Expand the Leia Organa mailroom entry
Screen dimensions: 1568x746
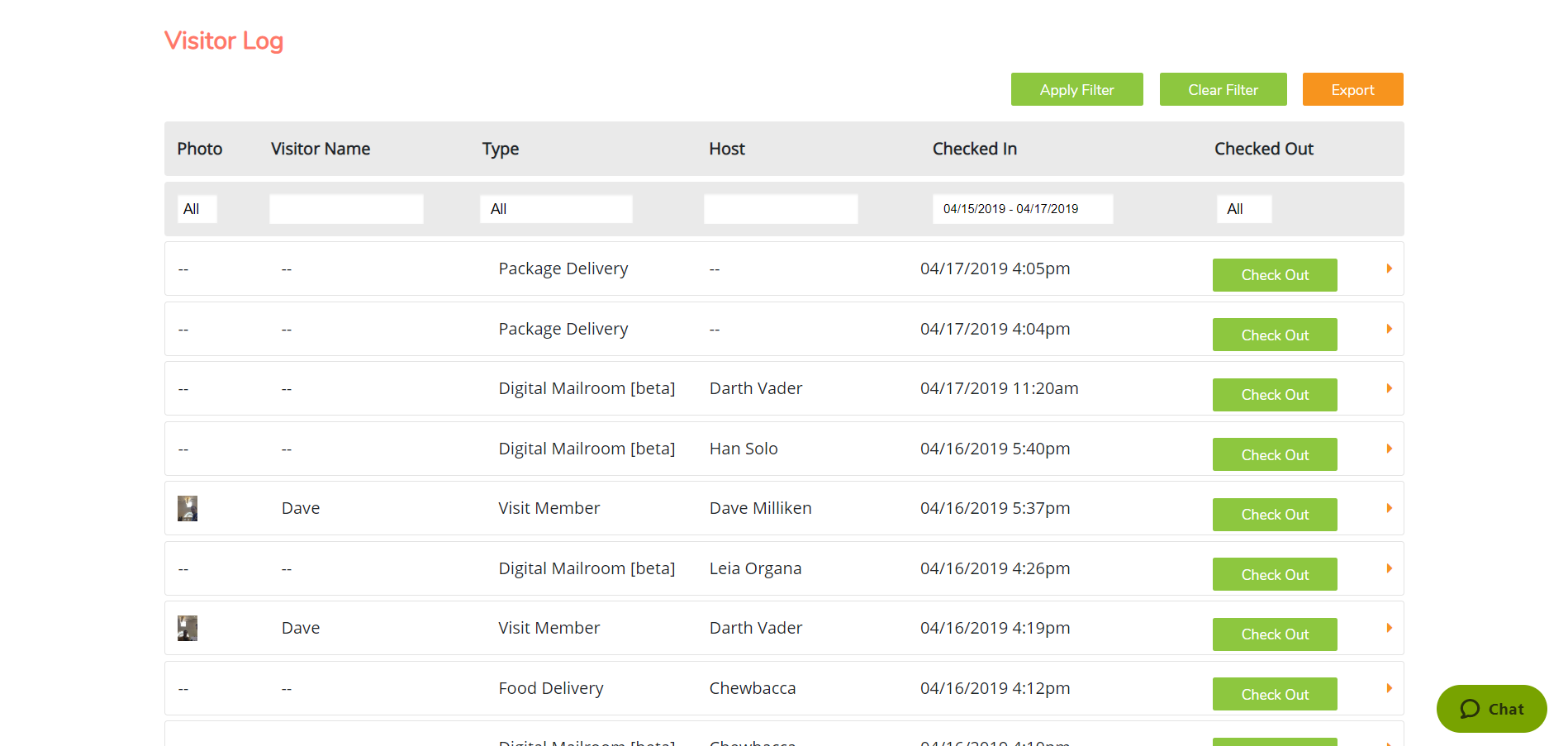[1389, 568]
